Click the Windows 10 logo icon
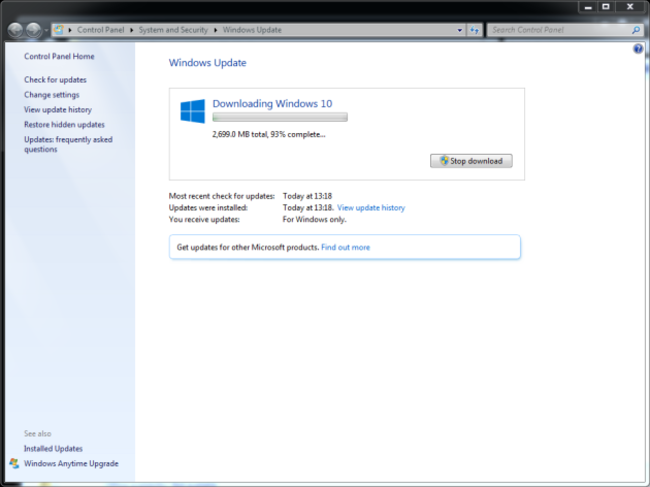 pyautogui.click(x=193, y=111)
